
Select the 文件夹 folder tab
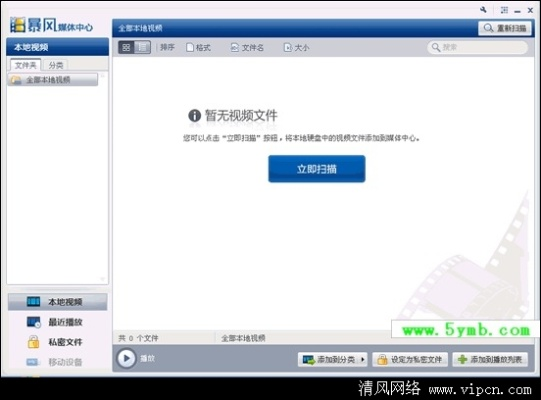[26, 65]
